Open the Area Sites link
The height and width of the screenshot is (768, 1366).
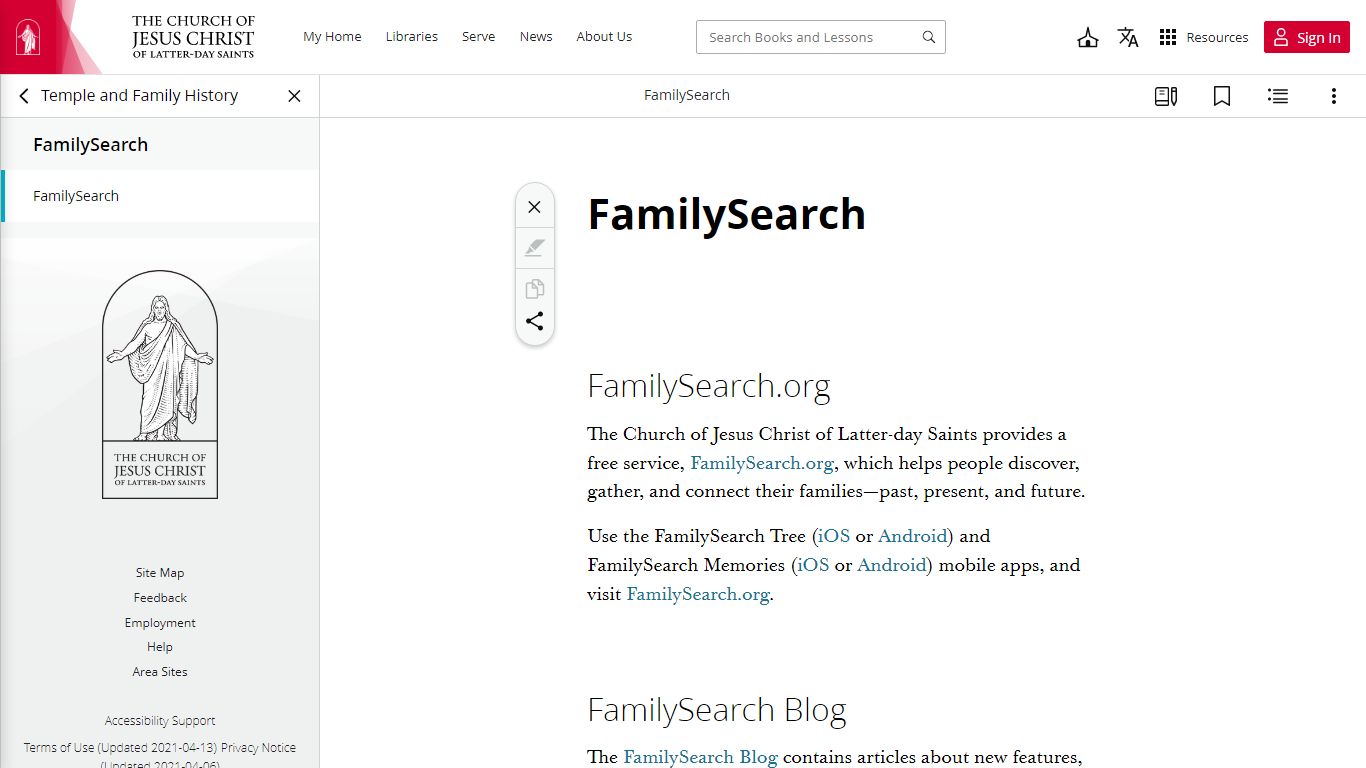[x=160, y=672]
